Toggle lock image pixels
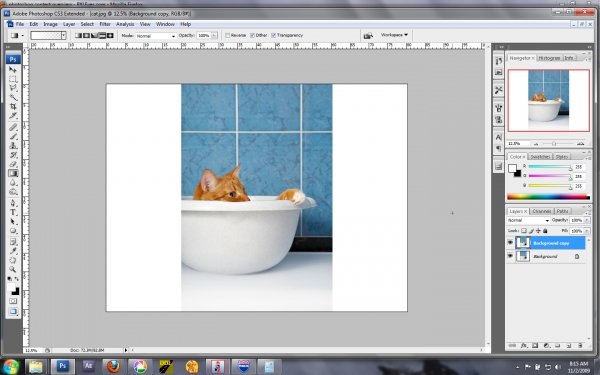The height and width of the screenshot is (375, 600). [531, 231]
